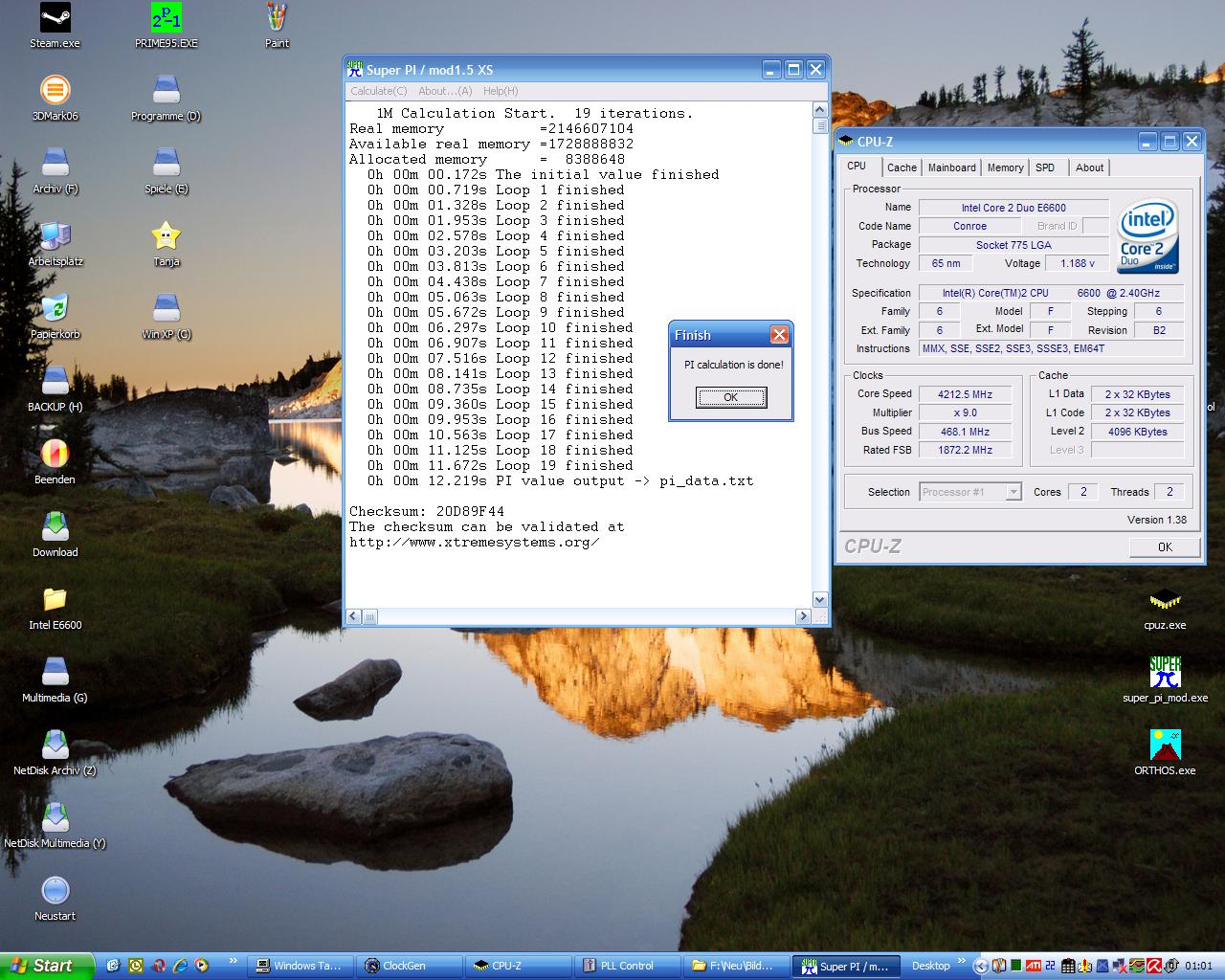This screenshot has width=1225, height=980.
Task: Click the Name field Intel Core 2 Duo E6600
Action: [x=1013, y=208]
